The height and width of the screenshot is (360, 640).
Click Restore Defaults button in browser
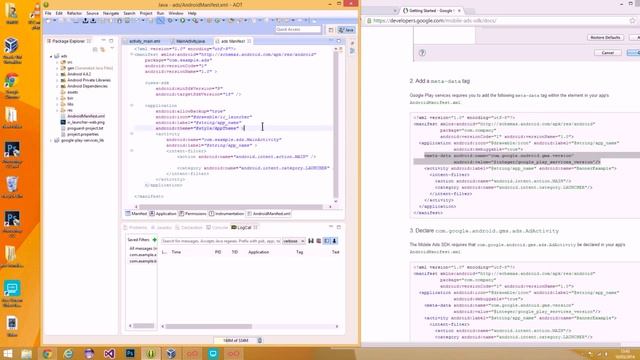[x=605, y=37]
